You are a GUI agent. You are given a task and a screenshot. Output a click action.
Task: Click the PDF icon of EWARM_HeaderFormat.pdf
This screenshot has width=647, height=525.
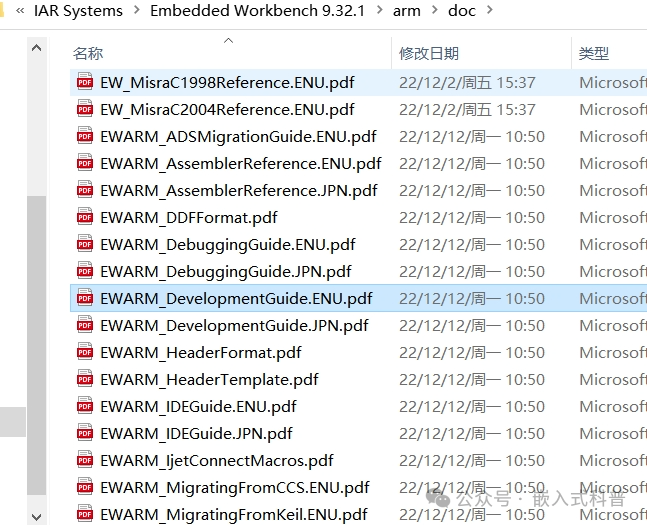[85, 352]
